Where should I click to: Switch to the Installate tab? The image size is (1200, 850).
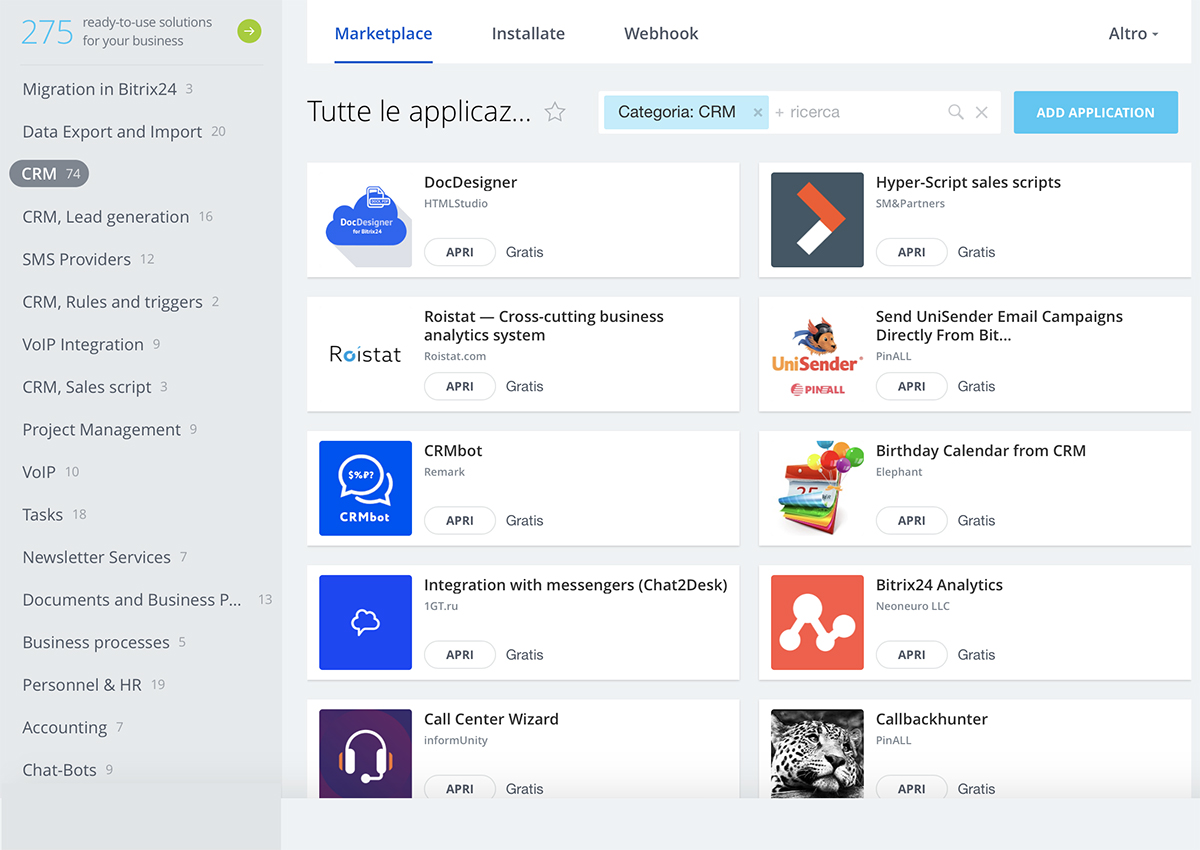coord(528,33)
